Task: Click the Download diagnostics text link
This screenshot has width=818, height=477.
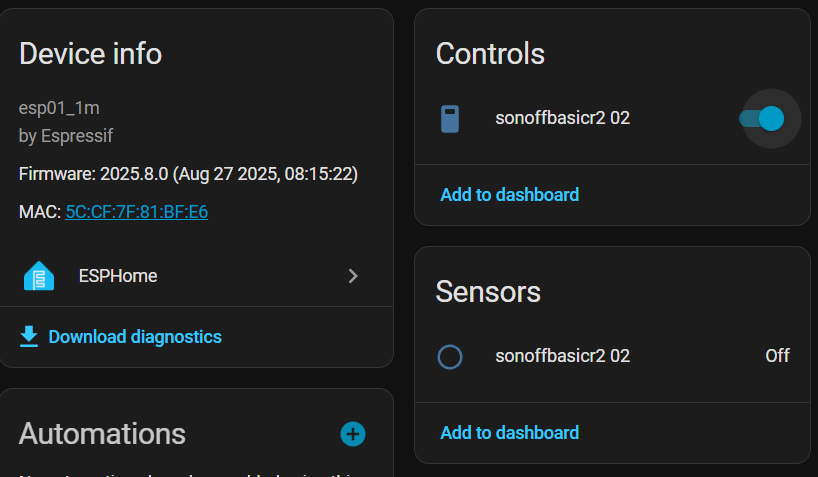Action: point(135,337)
